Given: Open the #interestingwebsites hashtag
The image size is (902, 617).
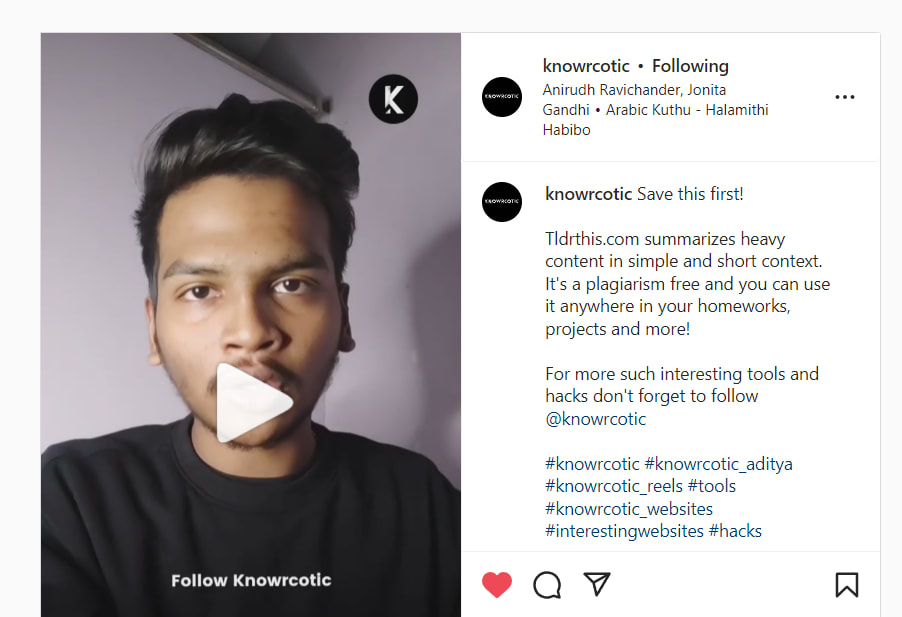Looking at the screenshot, I should click(624, 531).
